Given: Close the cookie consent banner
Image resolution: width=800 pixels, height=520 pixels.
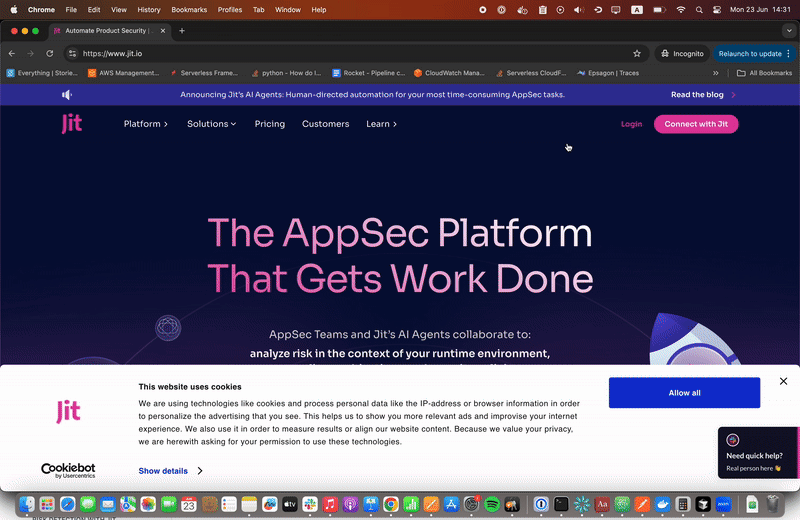Looking at the screenshot, I should pyautogui.click(x=783, y=381).
